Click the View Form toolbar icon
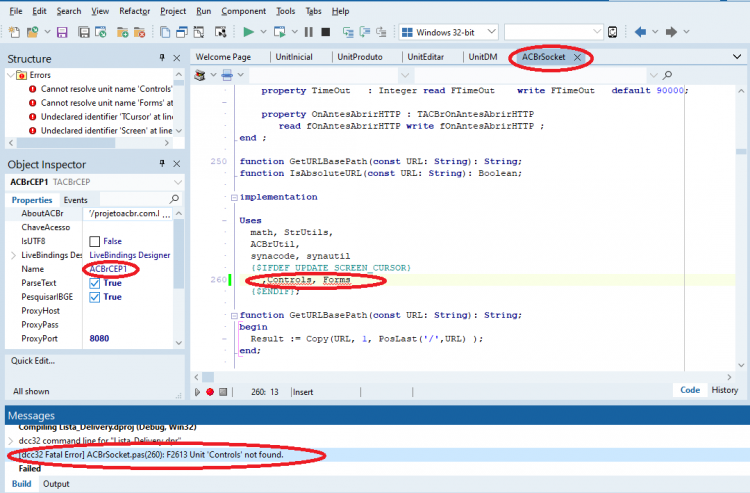Viewport: 750px width, 493px height. click(x=182, y=32)
